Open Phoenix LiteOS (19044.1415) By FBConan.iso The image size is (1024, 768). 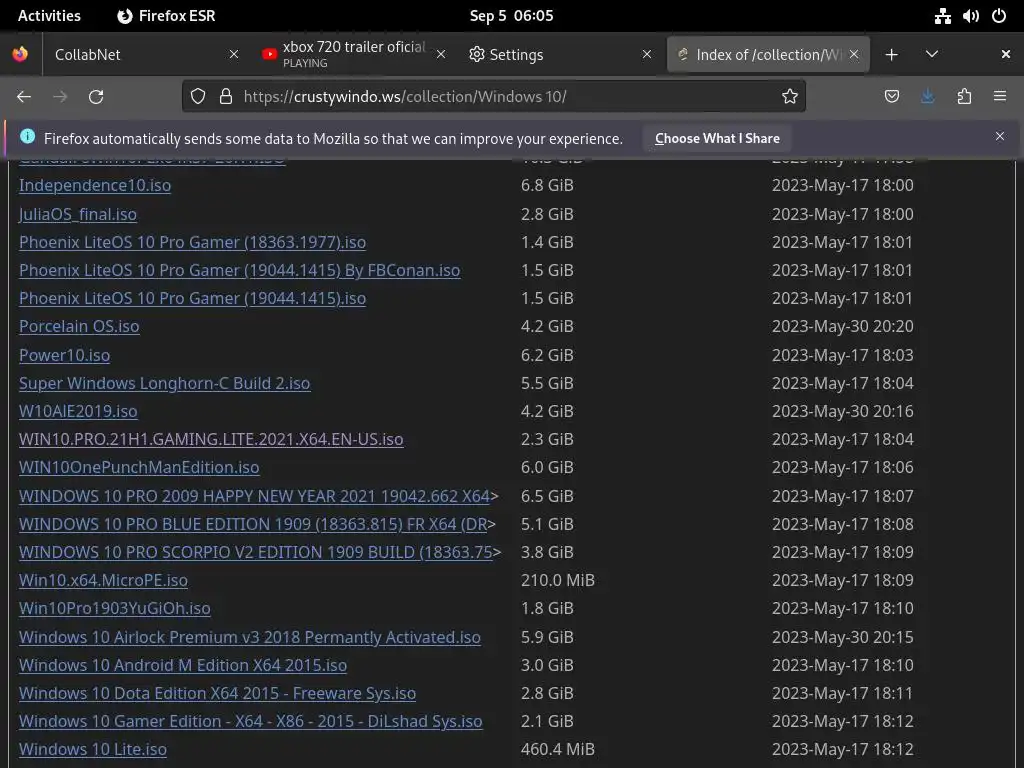239,270
